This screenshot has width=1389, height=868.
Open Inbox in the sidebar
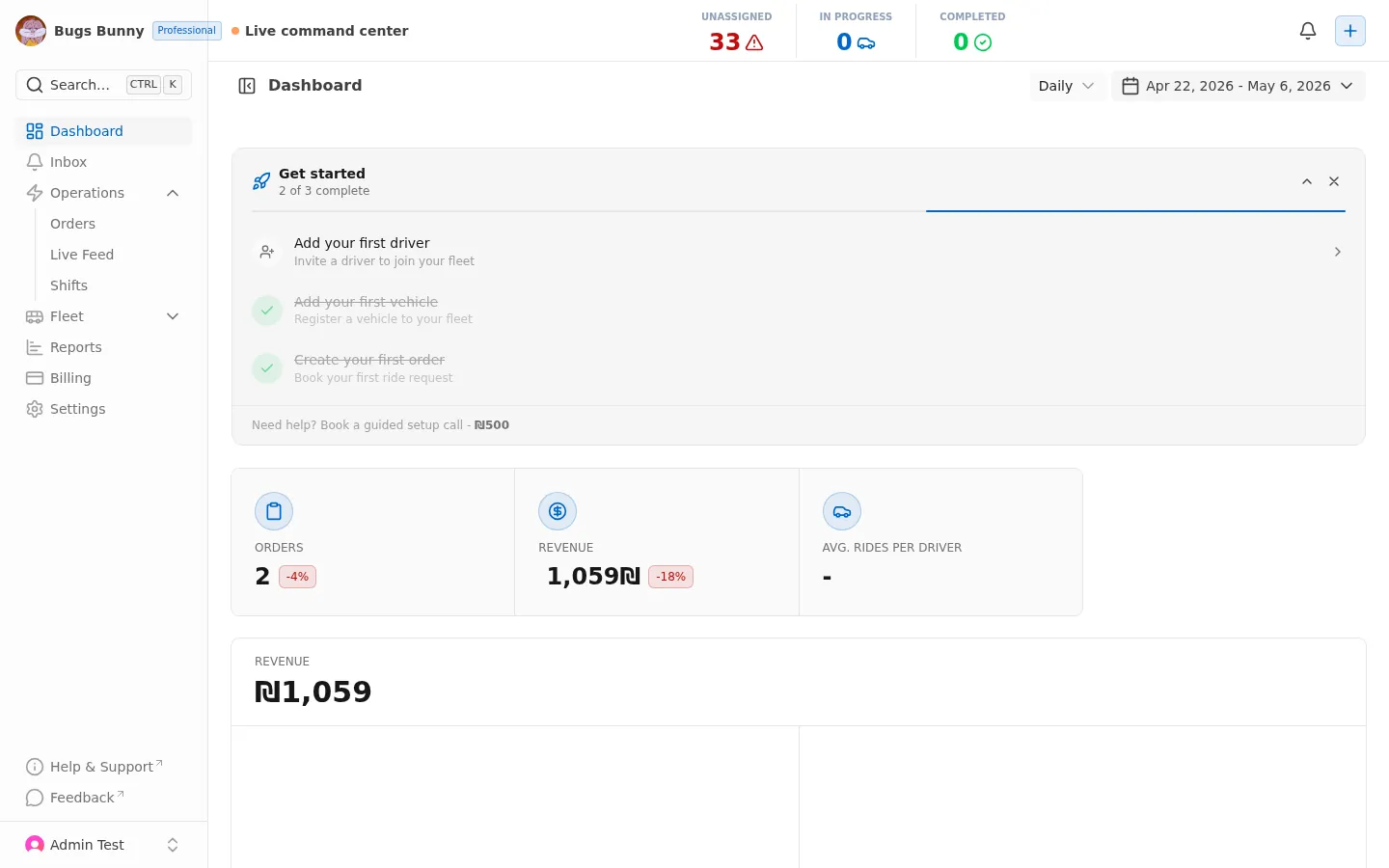pos(103,162)
